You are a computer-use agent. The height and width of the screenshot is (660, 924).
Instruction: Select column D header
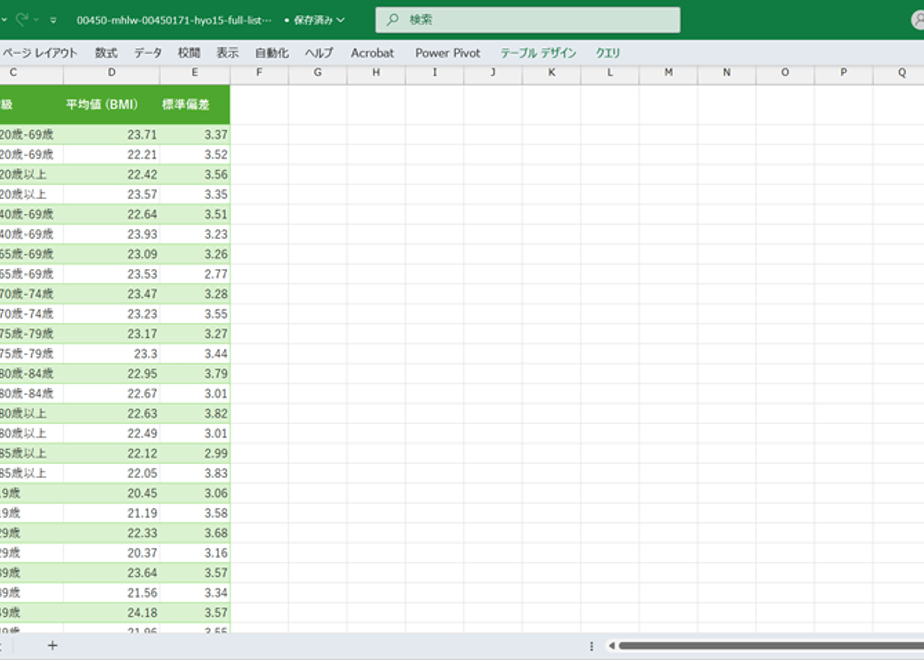tap(111, 72)
